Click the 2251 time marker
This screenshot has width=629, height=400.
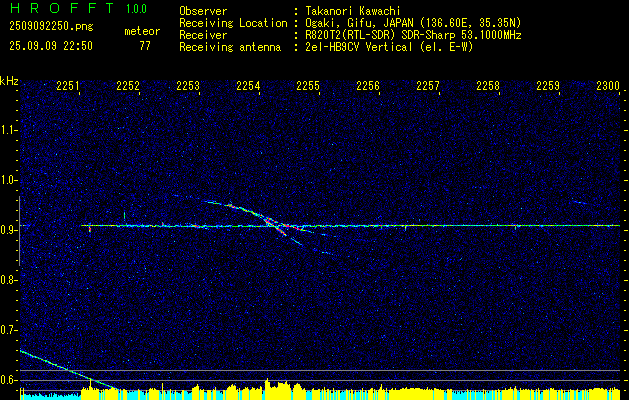click(68, 86)
